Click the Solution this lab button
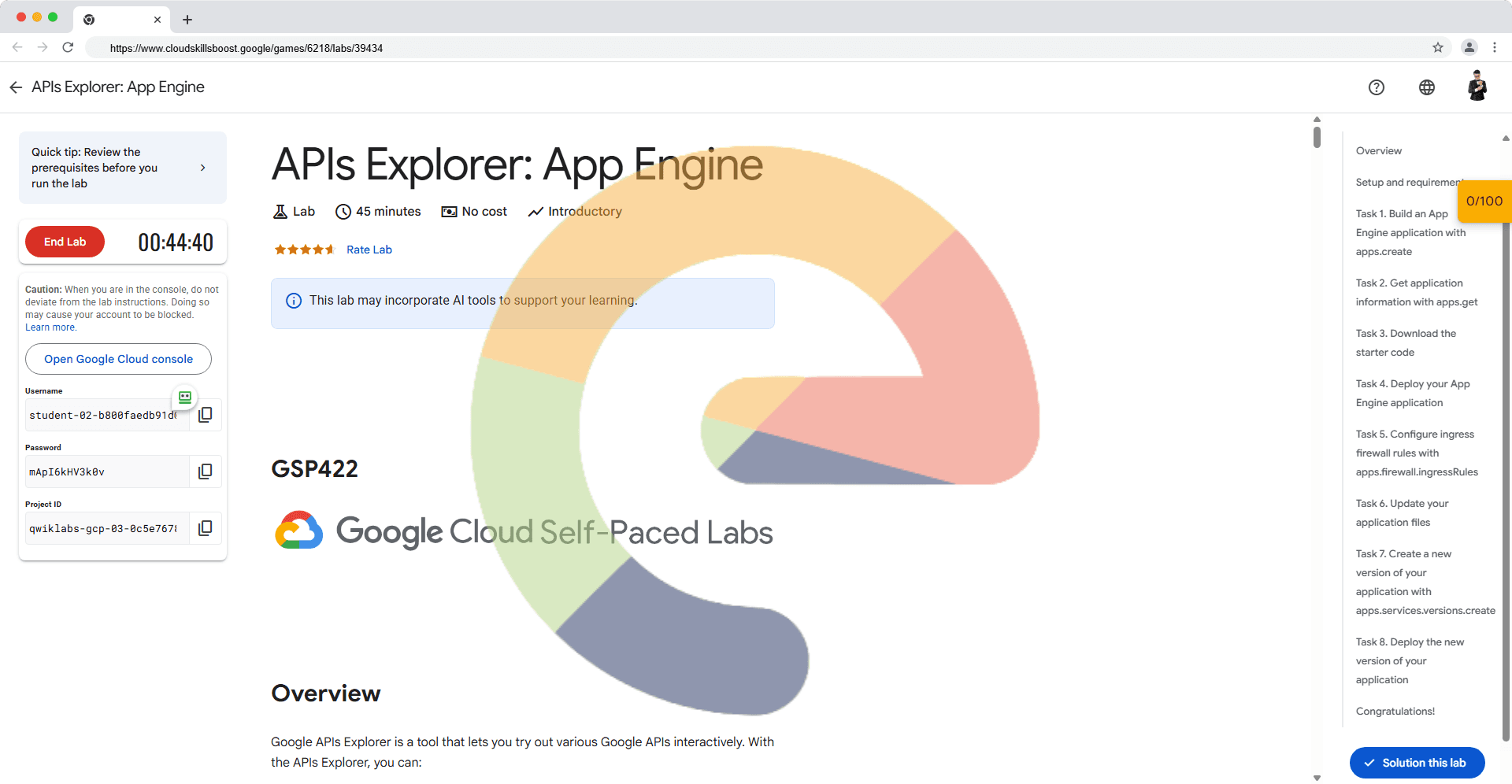This screenshot has width=1512, height=784. click(1417, 763)
